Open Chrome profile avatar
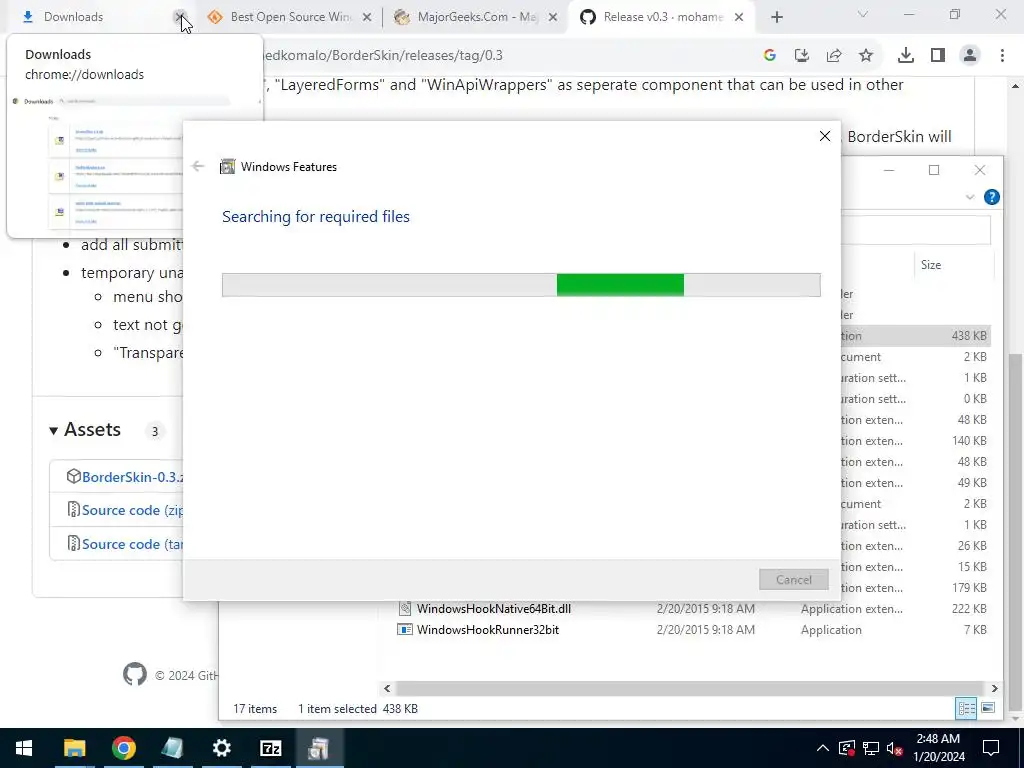 click(x=970, y=56)
